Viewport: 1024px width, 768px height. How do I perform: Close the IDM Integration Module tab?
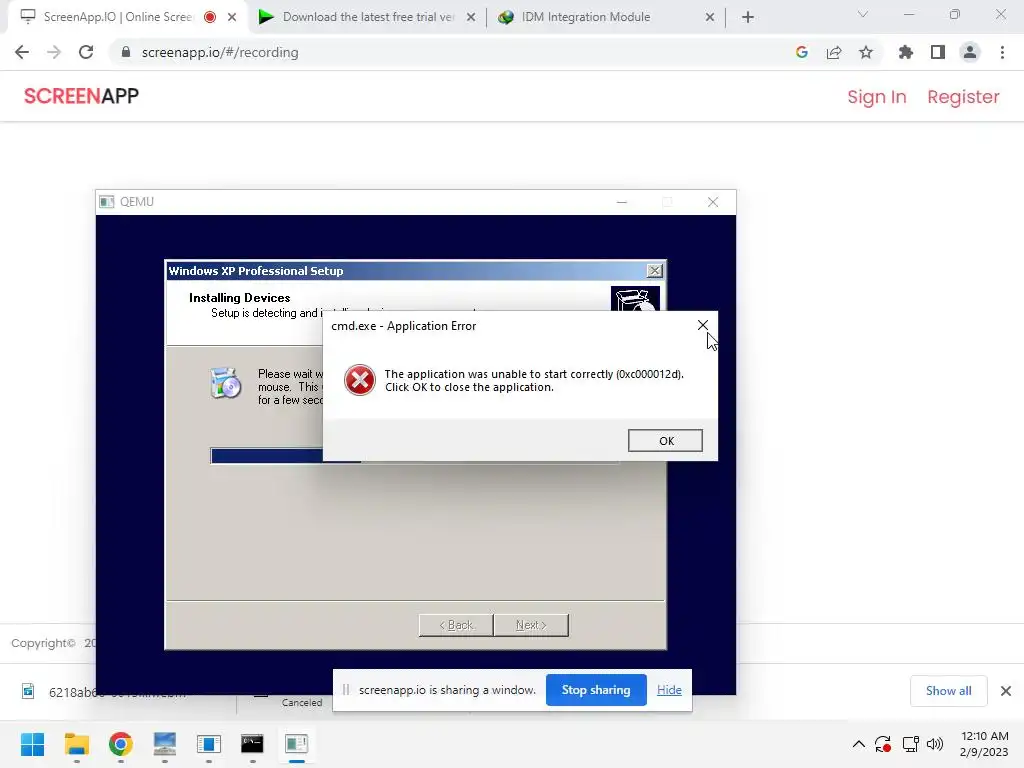(x=710, y=17)
